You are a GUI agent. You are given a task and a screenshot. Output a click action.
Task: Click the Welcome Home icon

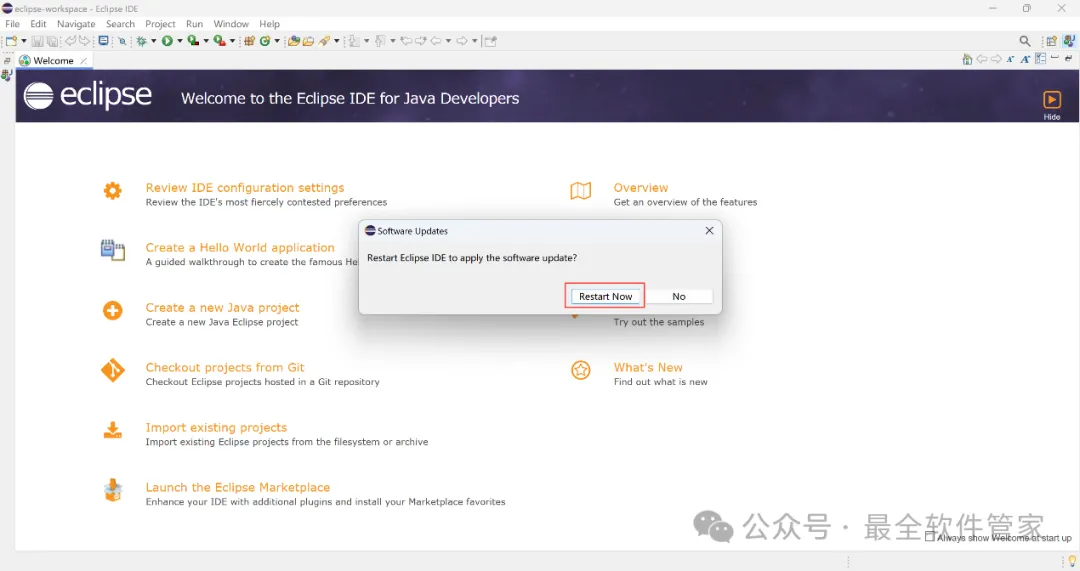coord(967,59)
